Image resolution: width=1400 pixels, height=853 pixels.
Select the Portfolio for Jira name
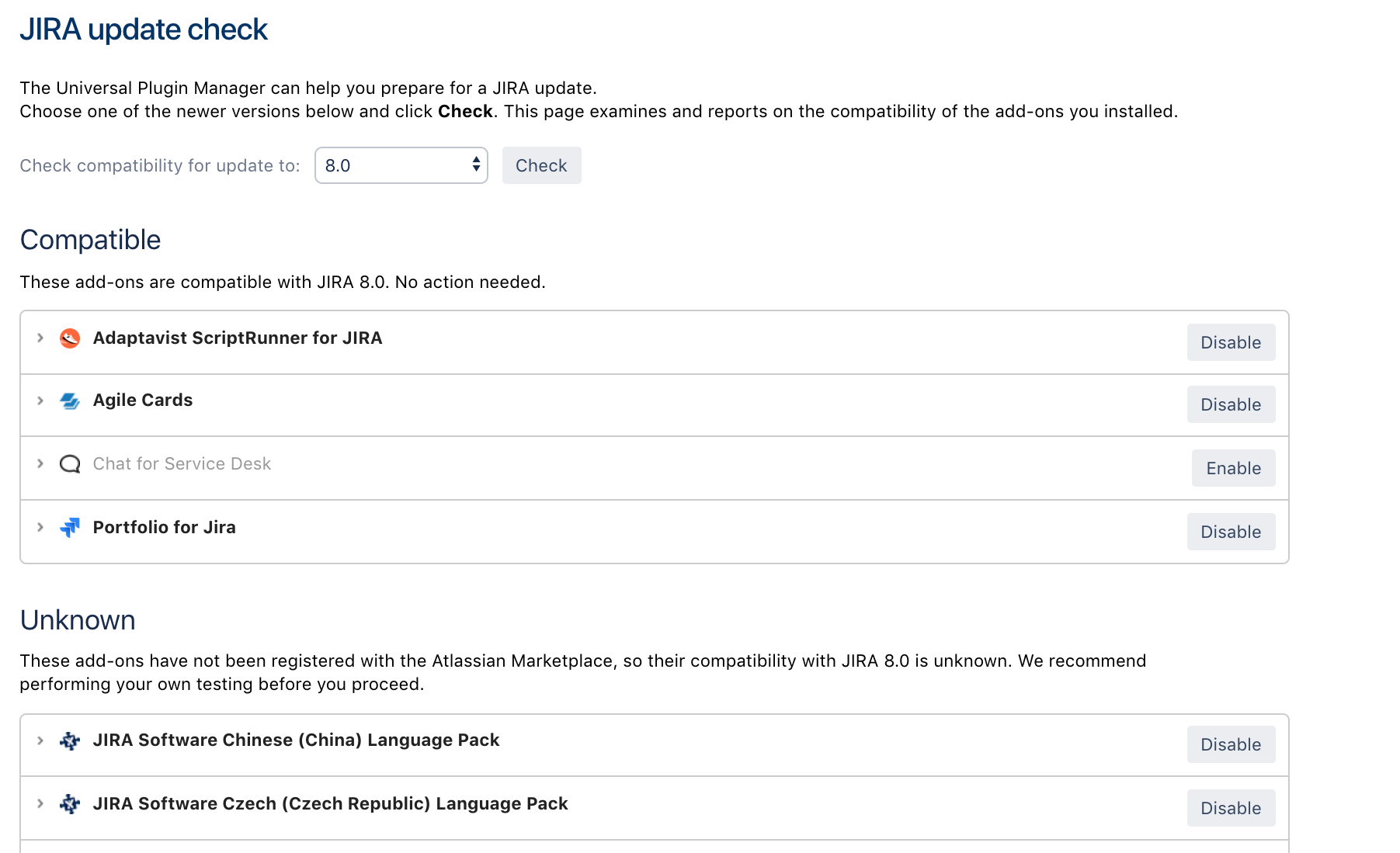[x=165, y=528]
